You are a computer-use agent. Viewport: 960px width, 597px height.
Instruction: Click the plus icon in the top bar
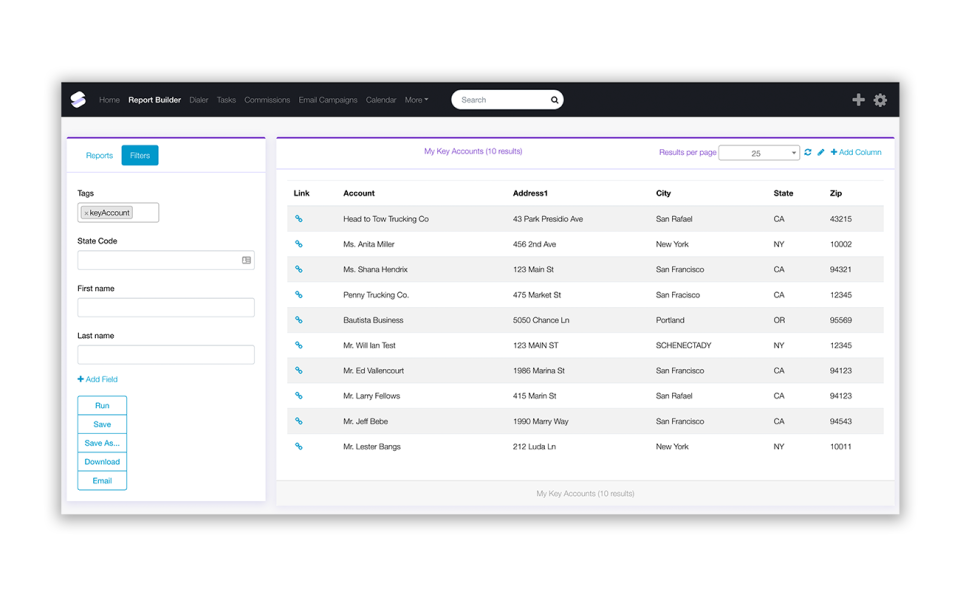[x=858, y=100]
